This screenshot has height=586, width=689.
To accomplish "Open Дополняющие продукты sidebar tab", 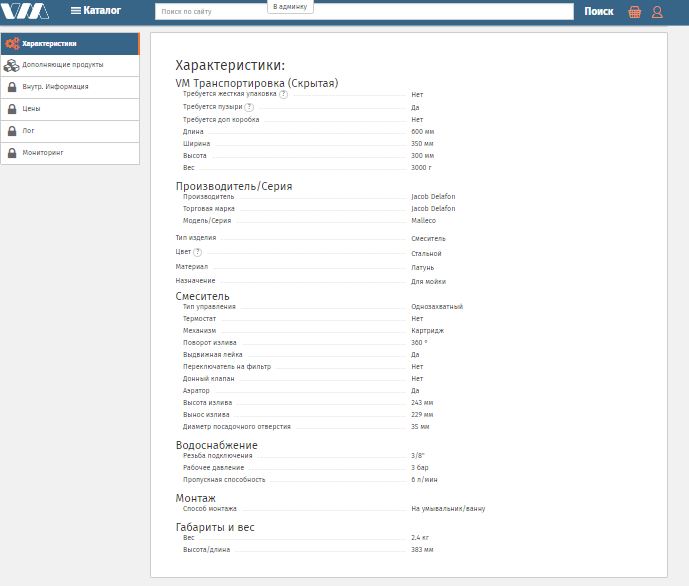I will (70, 65).
